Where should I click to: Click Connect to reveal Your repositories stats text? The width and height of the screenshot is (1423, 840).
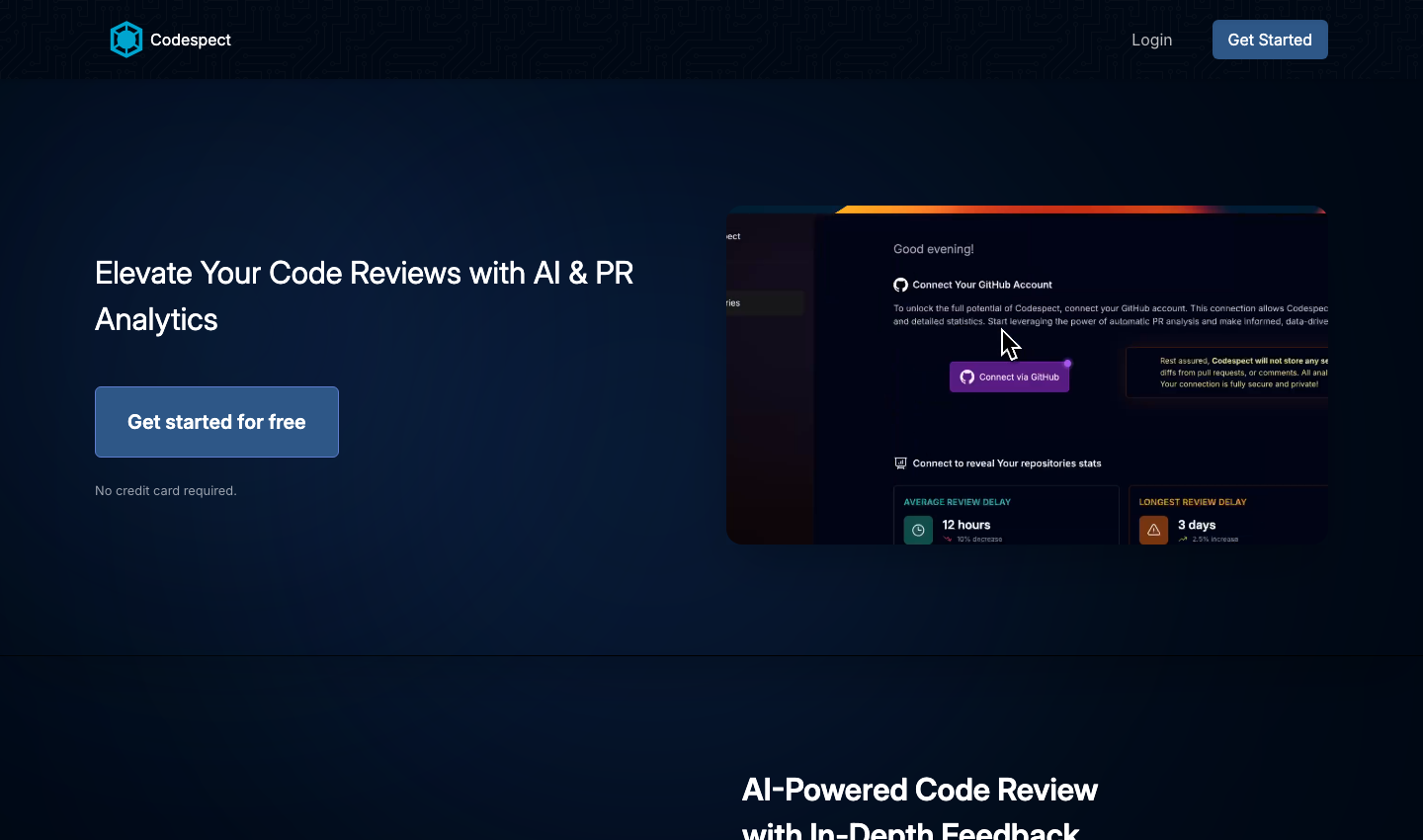click(1007, 463)
